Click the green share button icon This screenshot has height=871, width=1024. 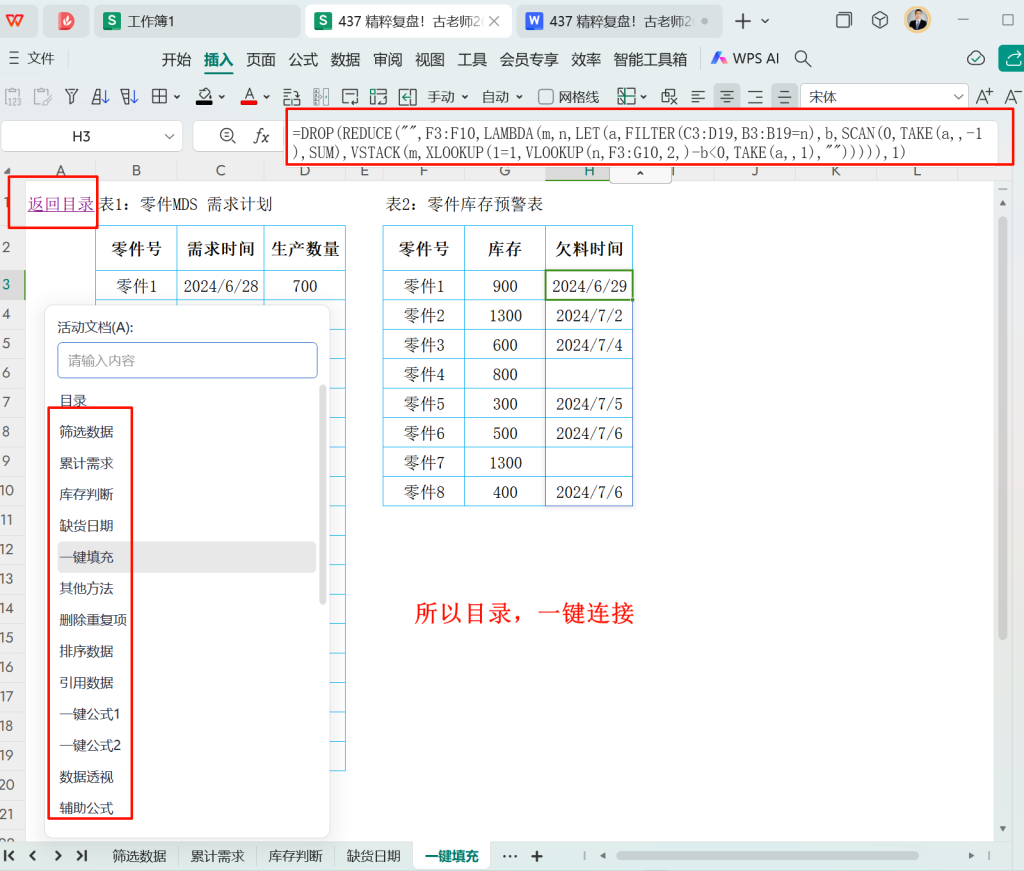click(1011, 59)
